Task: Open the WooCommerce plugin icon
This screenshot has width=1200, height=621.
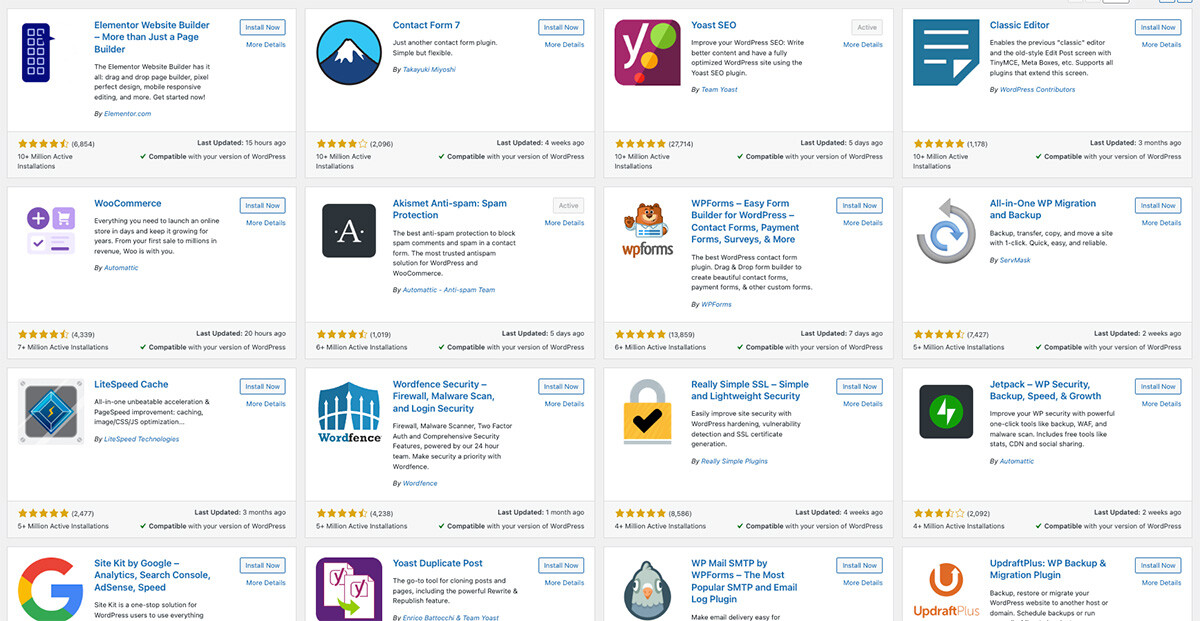Action: click(49, 228)
